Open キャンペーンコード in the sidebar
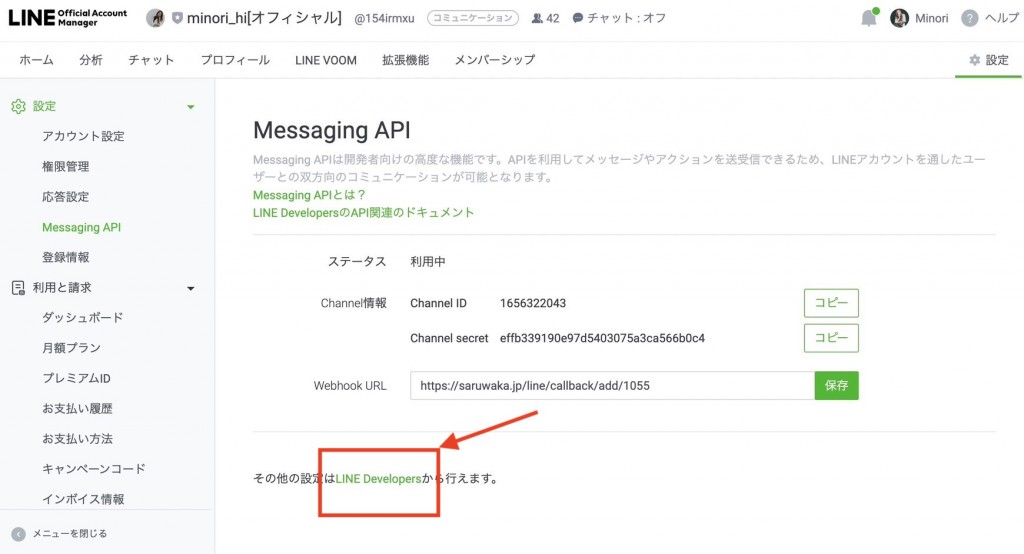 click(x=94, y=468)
